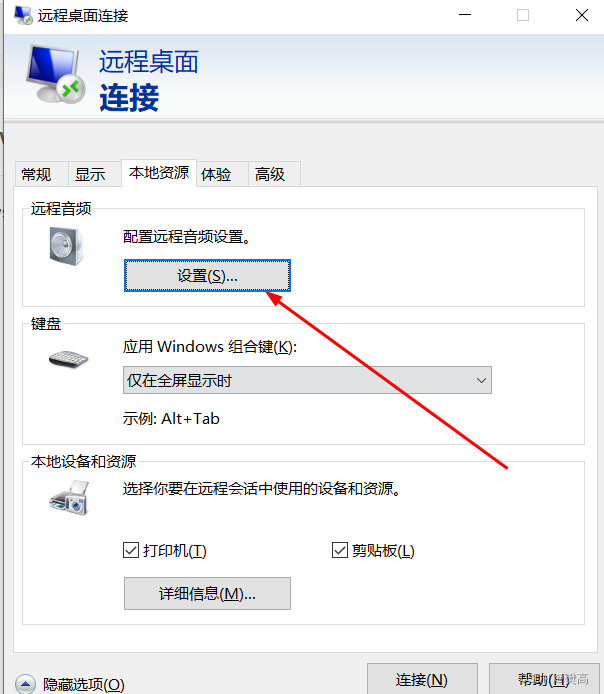Select the 本地资源 tab
This screenshot has width=604, height=694.
pyautogui.click(x=159, y=173)
